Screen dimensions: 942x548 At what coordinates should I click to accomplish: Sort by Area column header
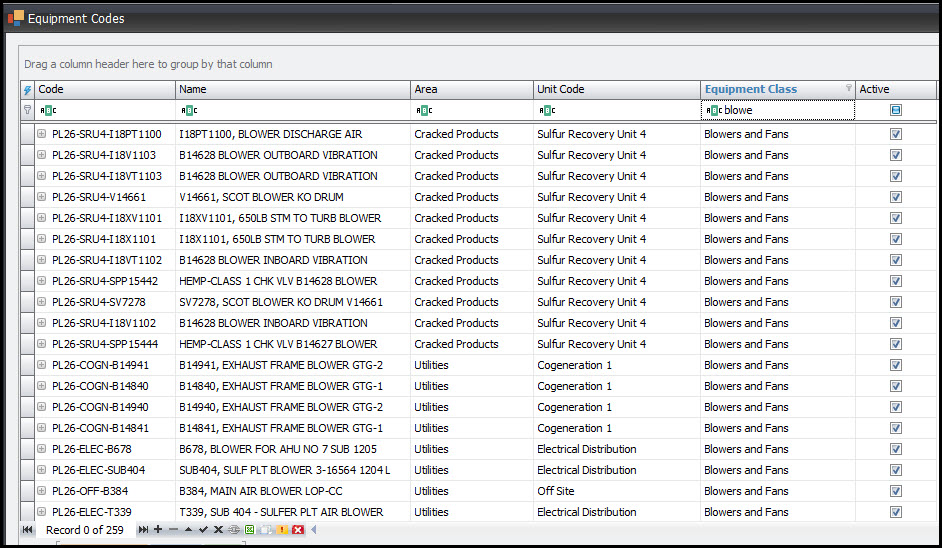[472, 90]
